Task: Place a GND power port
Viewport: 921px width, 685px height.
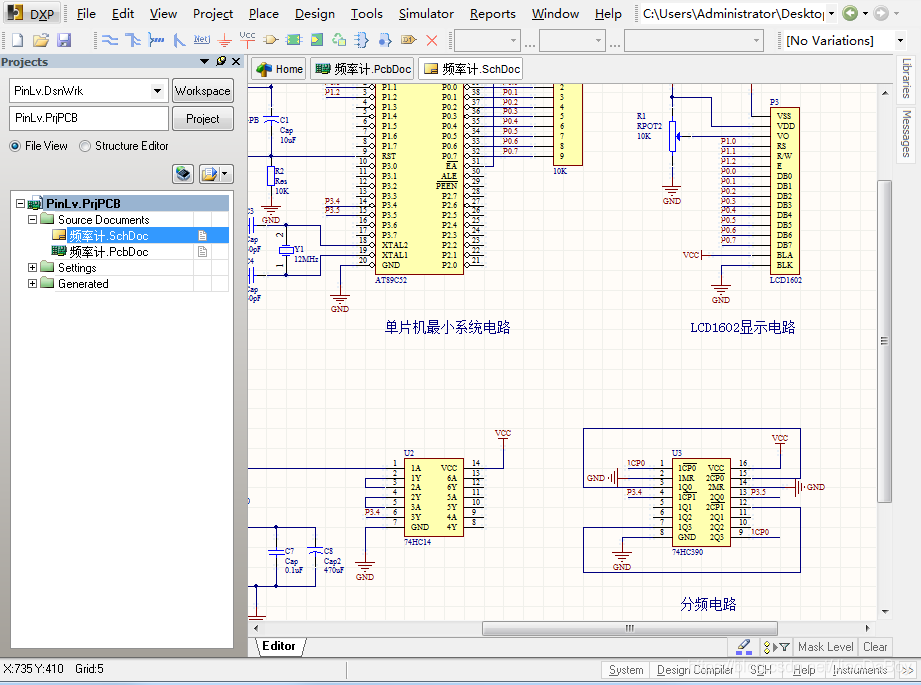Action: click(225, 41)
